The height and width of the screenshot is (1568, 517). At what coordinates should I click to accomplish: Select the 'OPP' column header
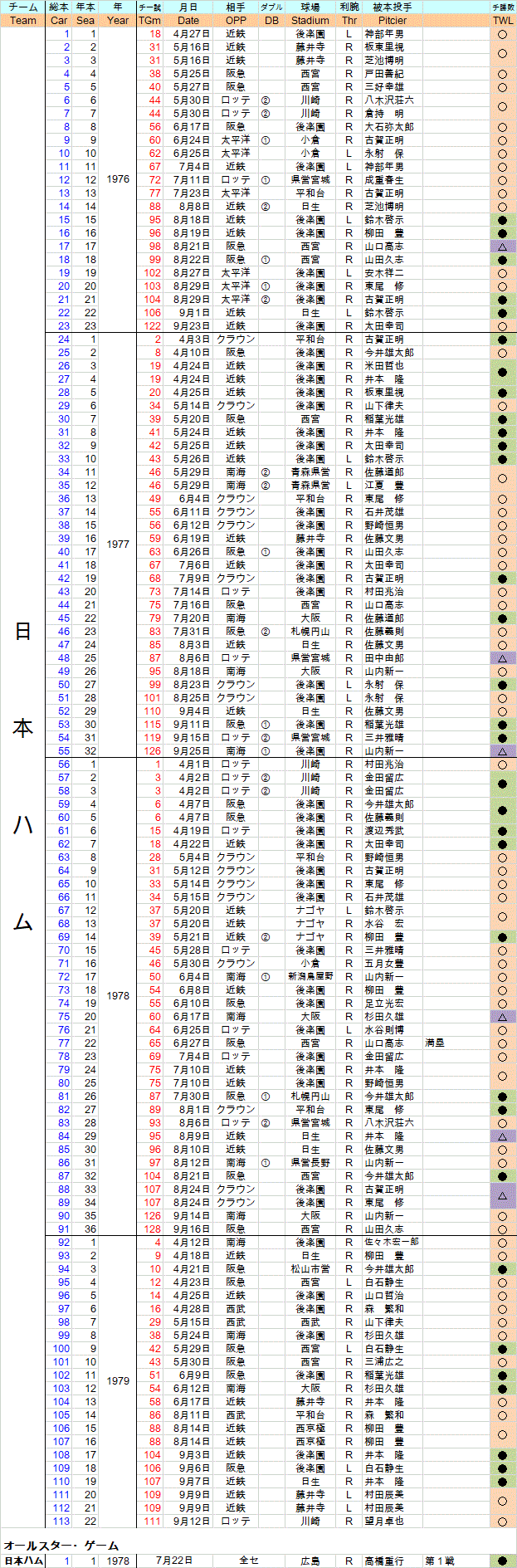(x=237, y=20)
